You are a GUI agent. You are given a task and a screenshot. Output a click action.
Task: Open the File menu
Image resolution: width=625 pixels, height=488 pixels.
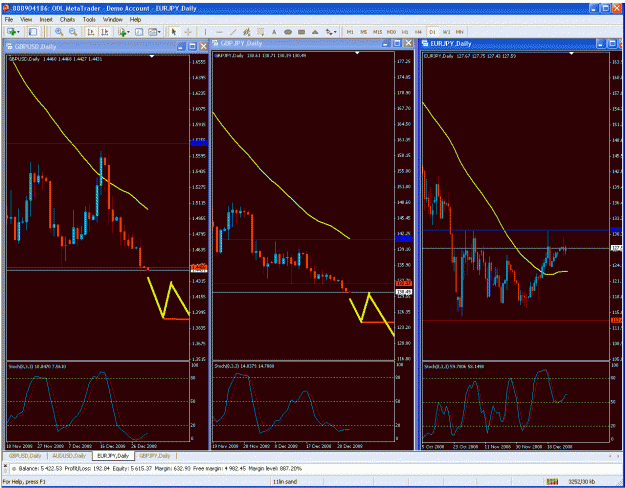point(9,19)
